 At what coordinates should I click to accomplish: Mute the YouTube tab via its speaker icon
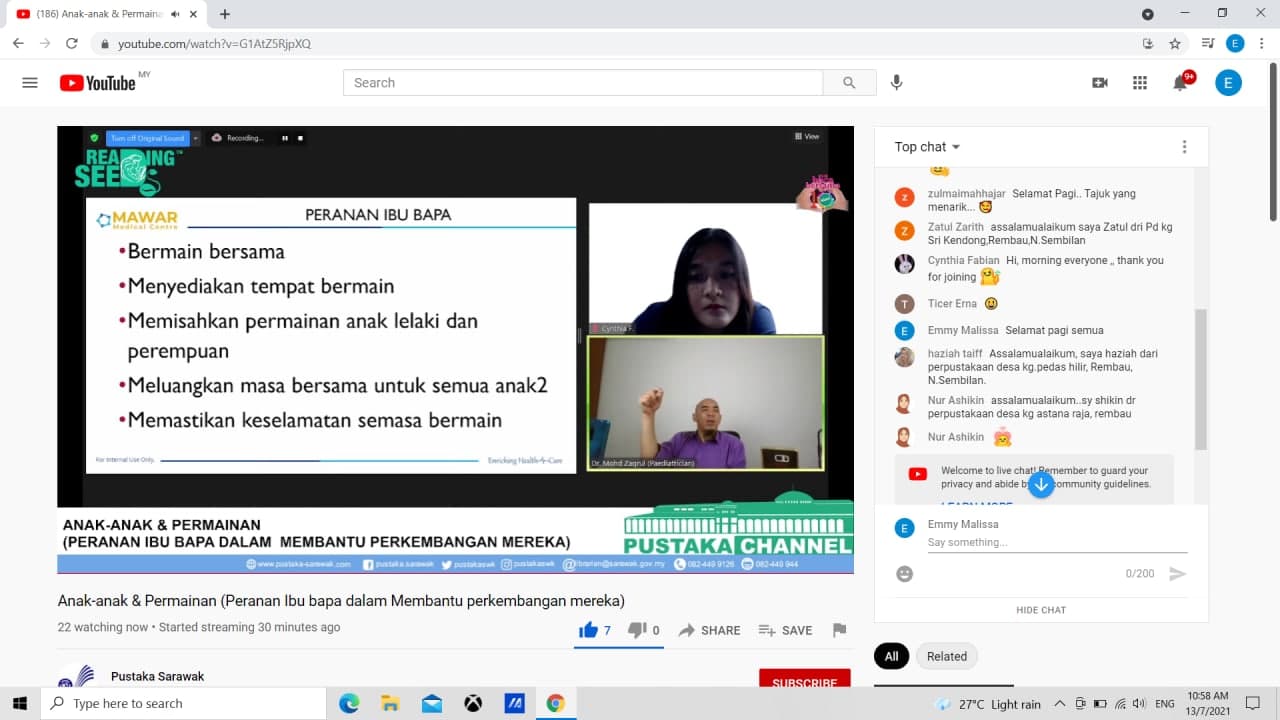(x=176, y=14)
